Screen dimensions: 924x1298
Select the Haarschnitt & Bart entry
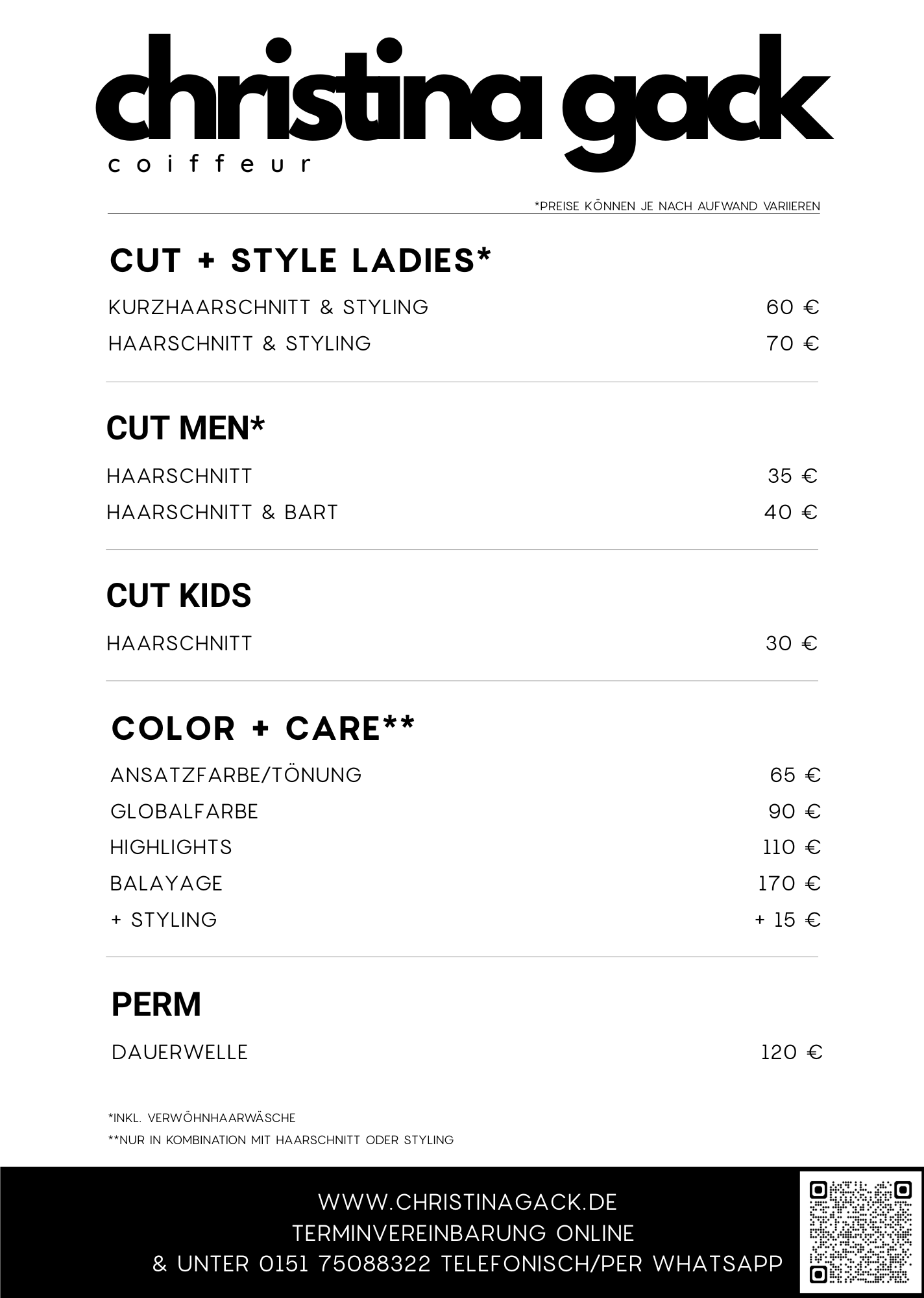point(223,513)
